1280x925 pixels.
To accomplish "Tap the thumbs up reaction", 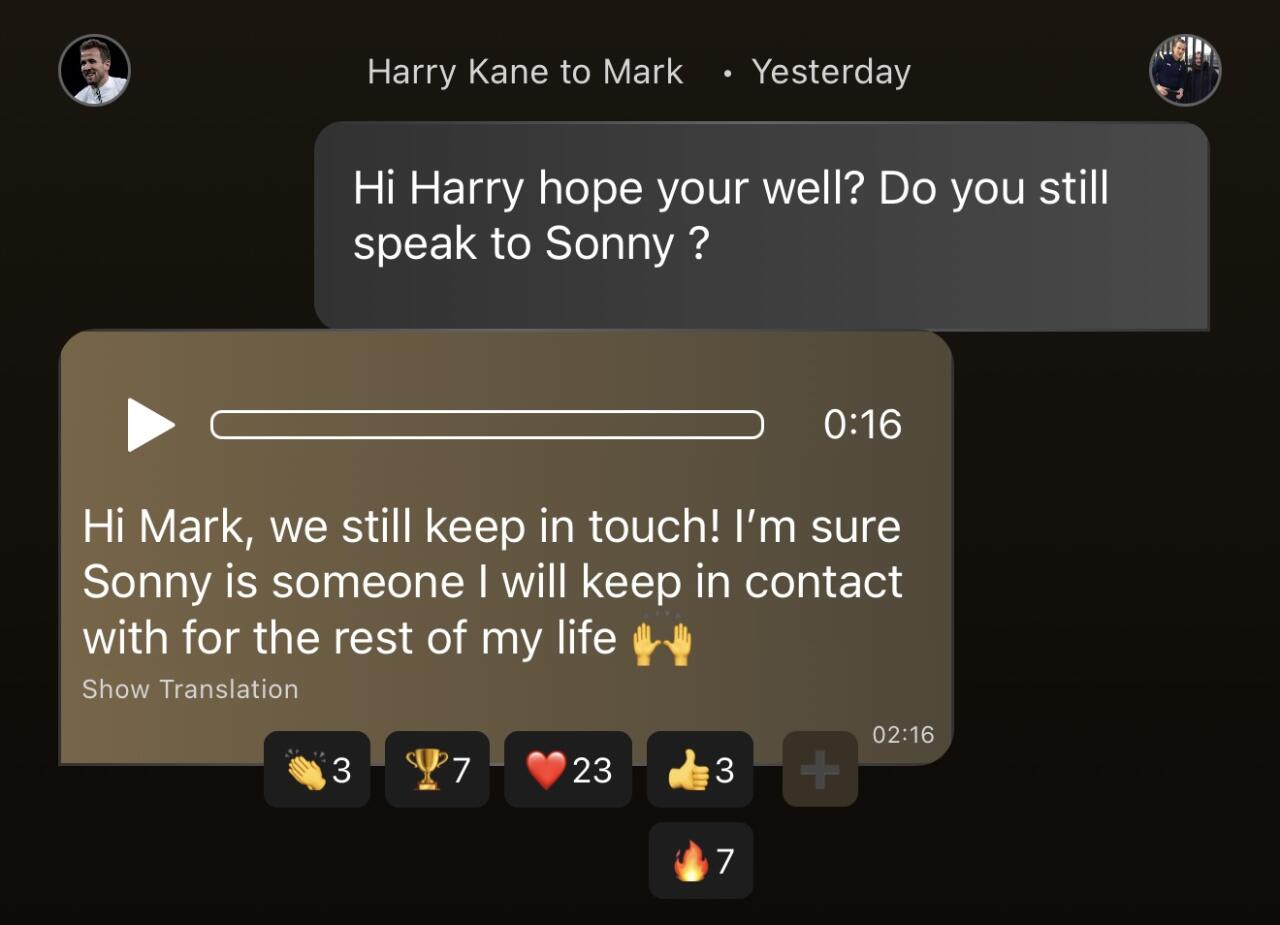I will coord(700,770).
